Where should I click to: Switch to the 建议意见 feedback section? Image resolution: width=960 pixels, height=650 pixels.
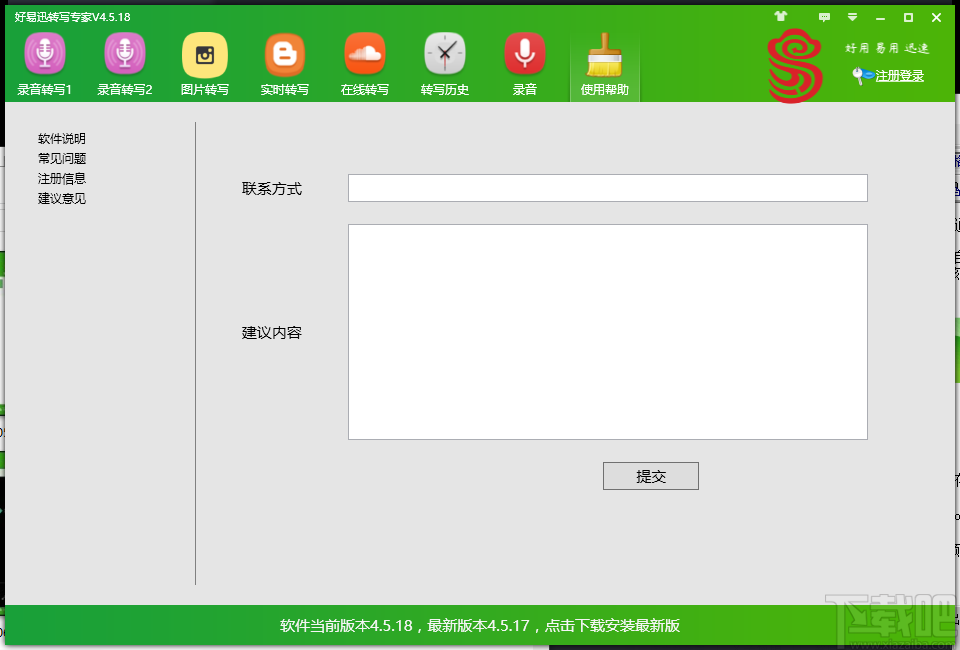61,198
